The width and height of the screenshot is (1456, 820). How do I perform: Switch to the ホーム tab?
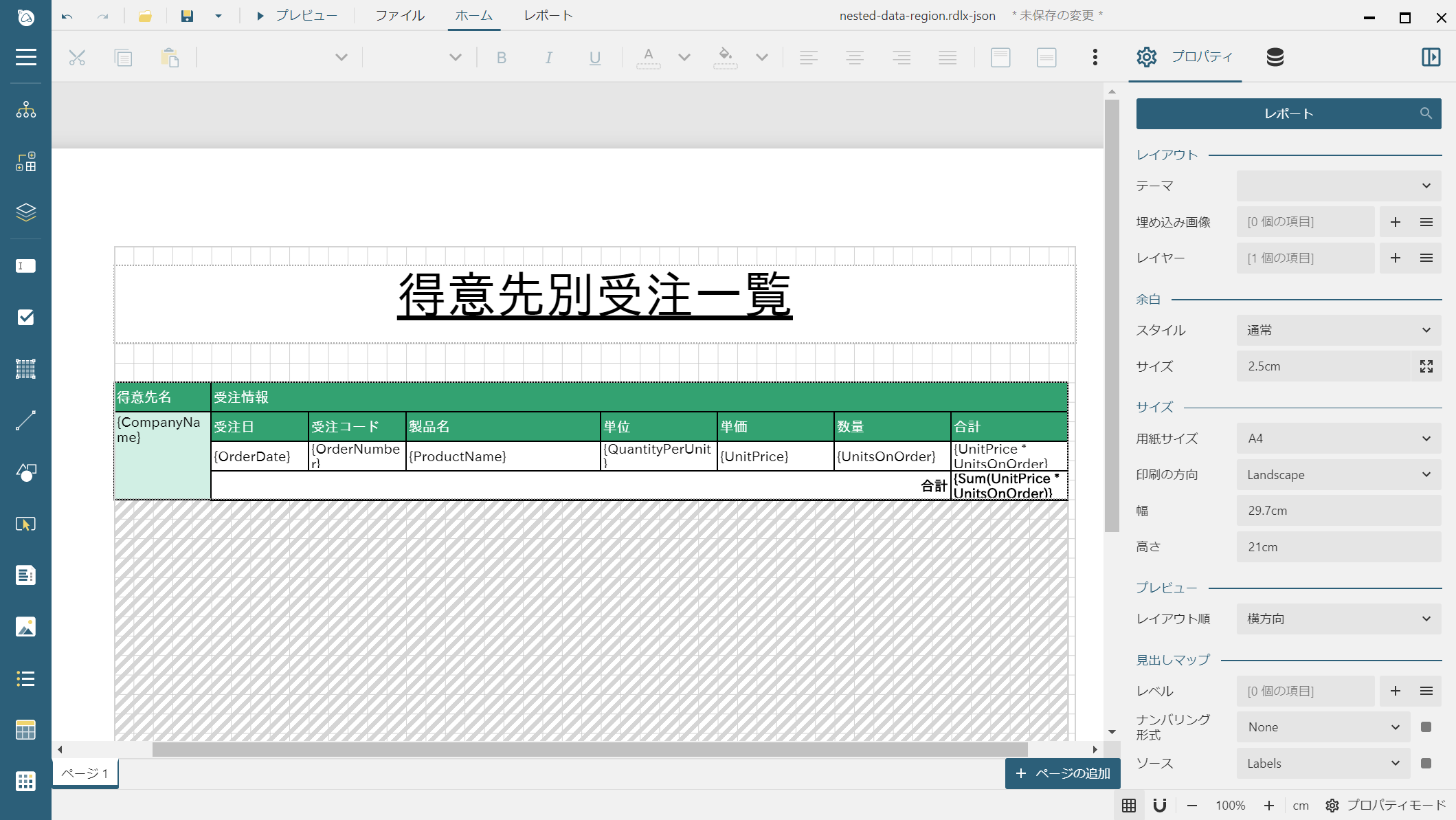tap(474, 16)
